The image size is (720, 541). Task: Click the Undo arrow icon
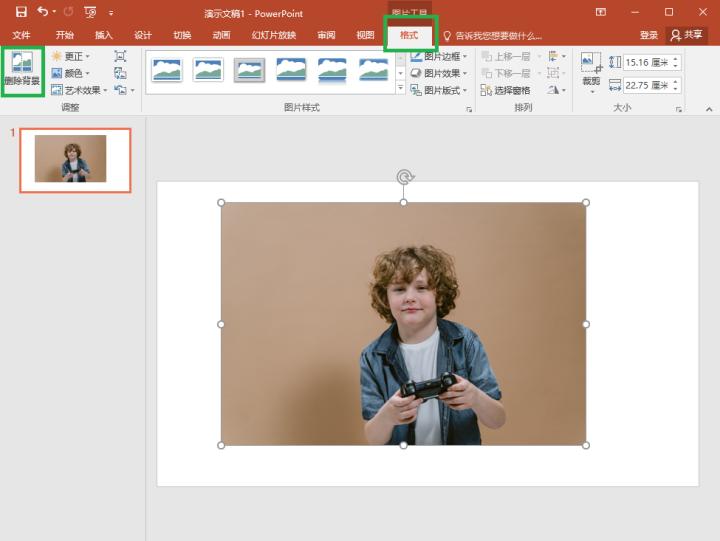(43, 12)
